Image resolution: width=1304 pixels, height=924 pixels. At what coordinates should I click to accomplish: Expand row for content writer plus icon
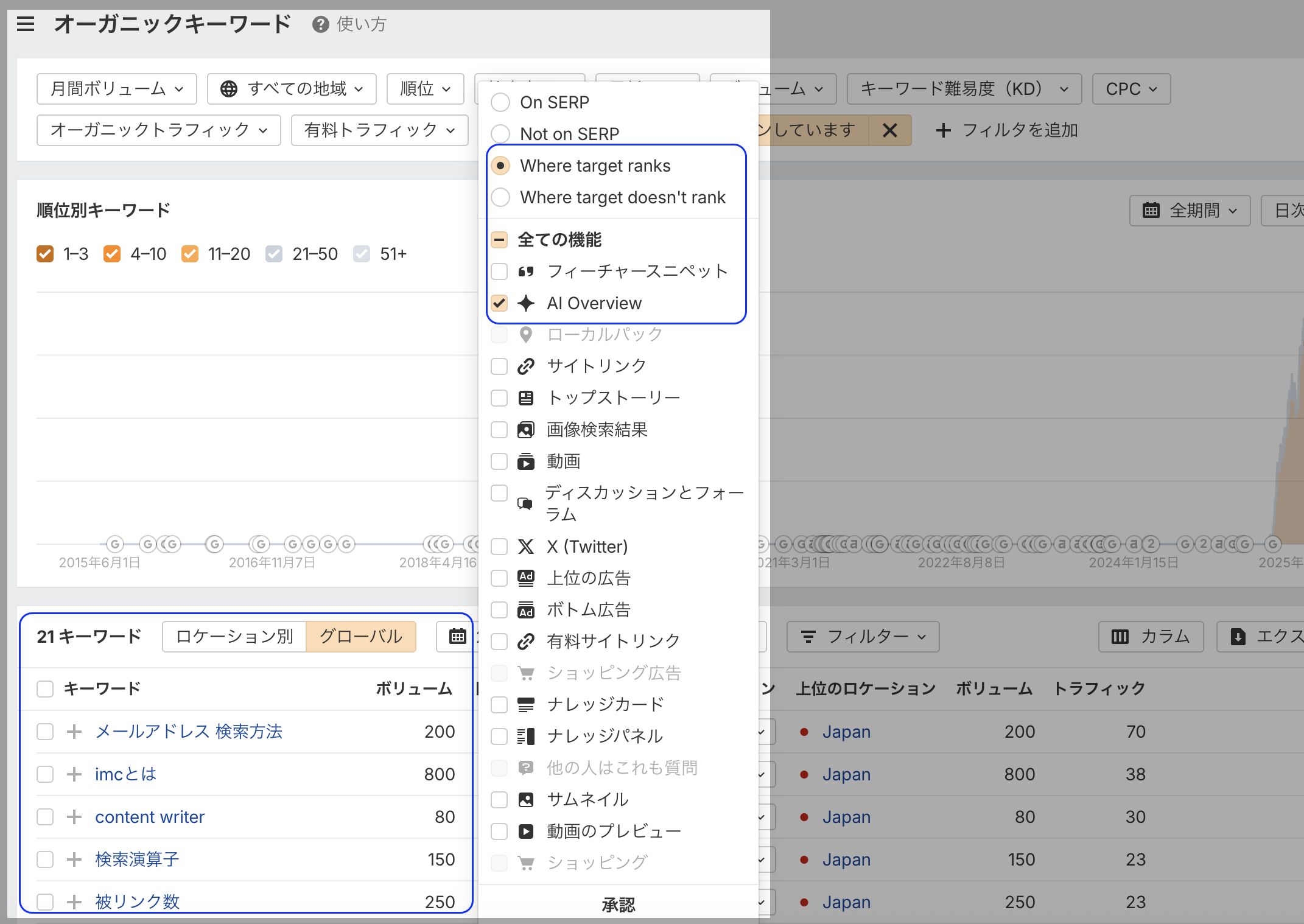coord(74,817)
